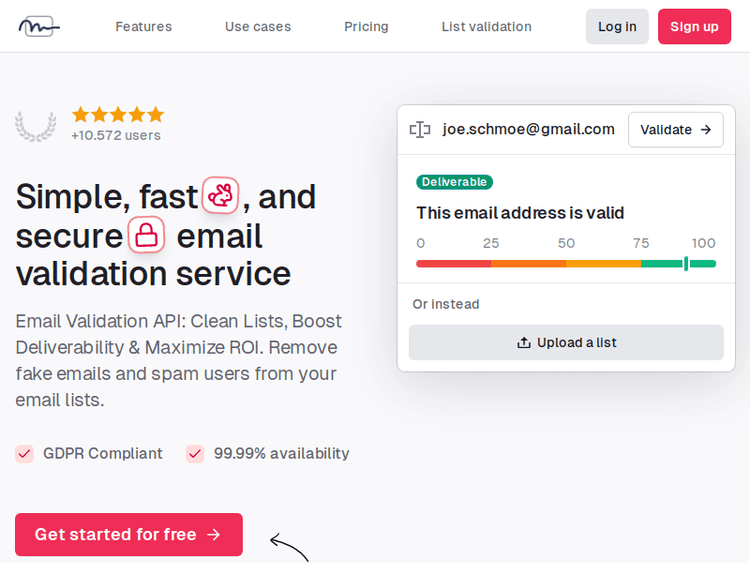Screen dimensions: 750x563
Task: Click the Upload a list button
Action: point(566,343)
